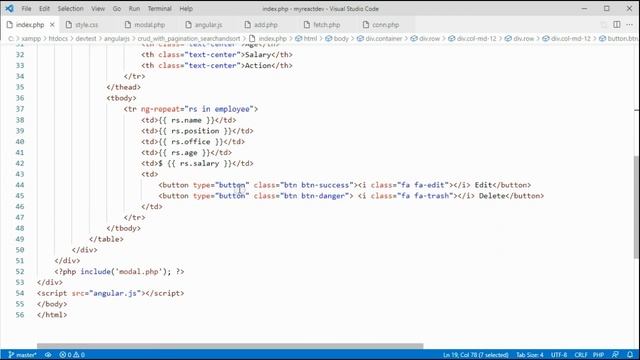Open the editor More Actions ellipsis

[x=629, y=24]
